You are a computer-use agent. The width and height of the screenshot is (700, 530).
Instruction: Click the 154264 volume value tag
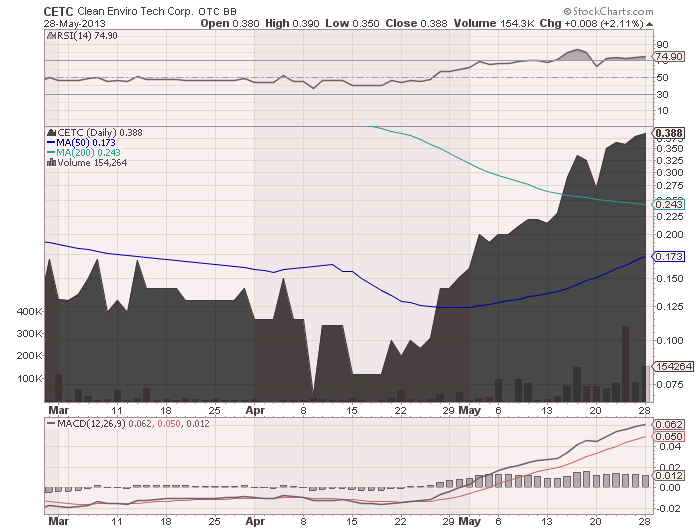pos(672,367)
